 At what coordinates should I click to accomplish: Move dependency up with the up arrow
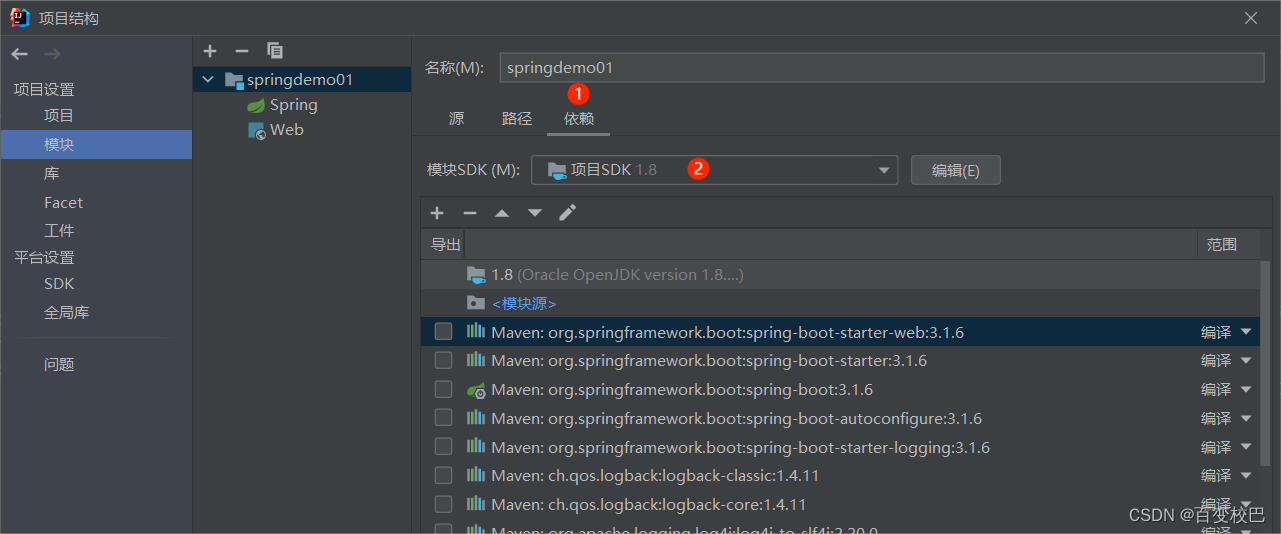[502, 213]
